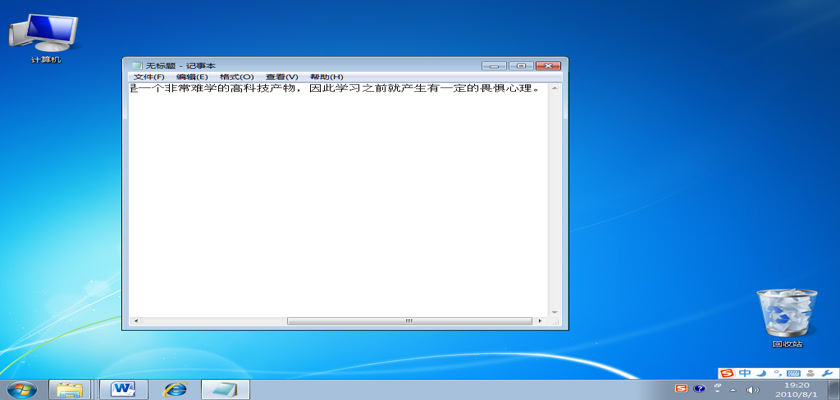Image resolution: width=840 pixels, height=400 pixels.
Task: Open the 查看(V) menu
Action: click(282, 77)
